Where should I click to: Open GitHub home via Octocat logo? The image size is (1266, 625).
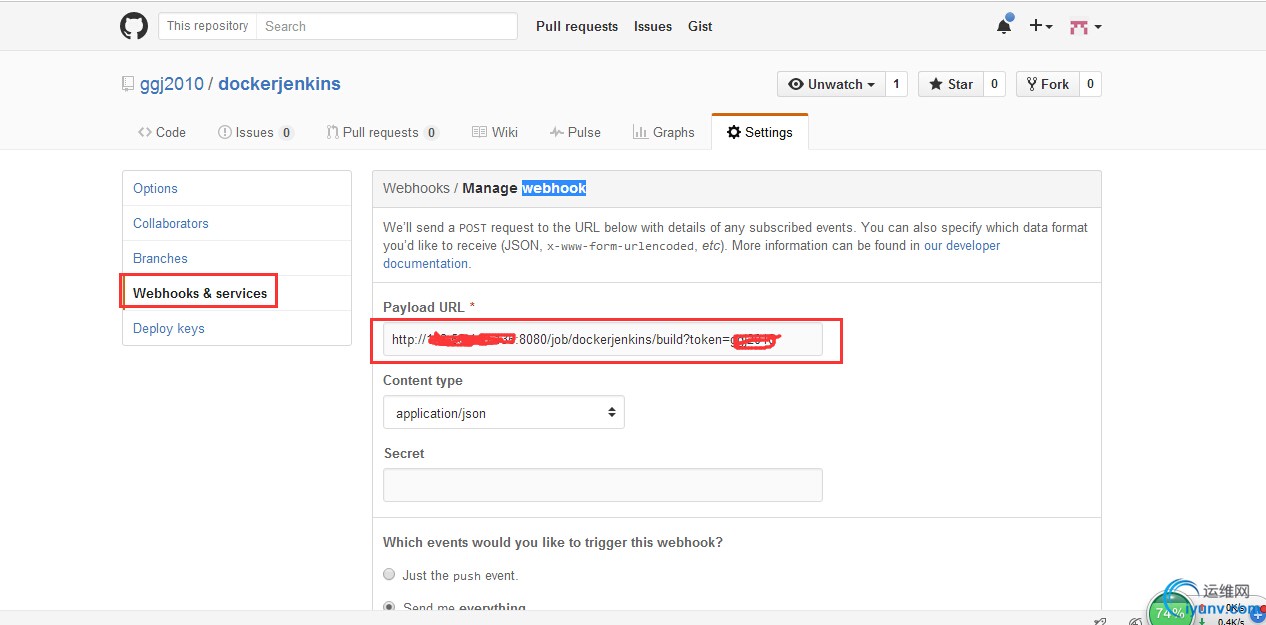(134, 26)
